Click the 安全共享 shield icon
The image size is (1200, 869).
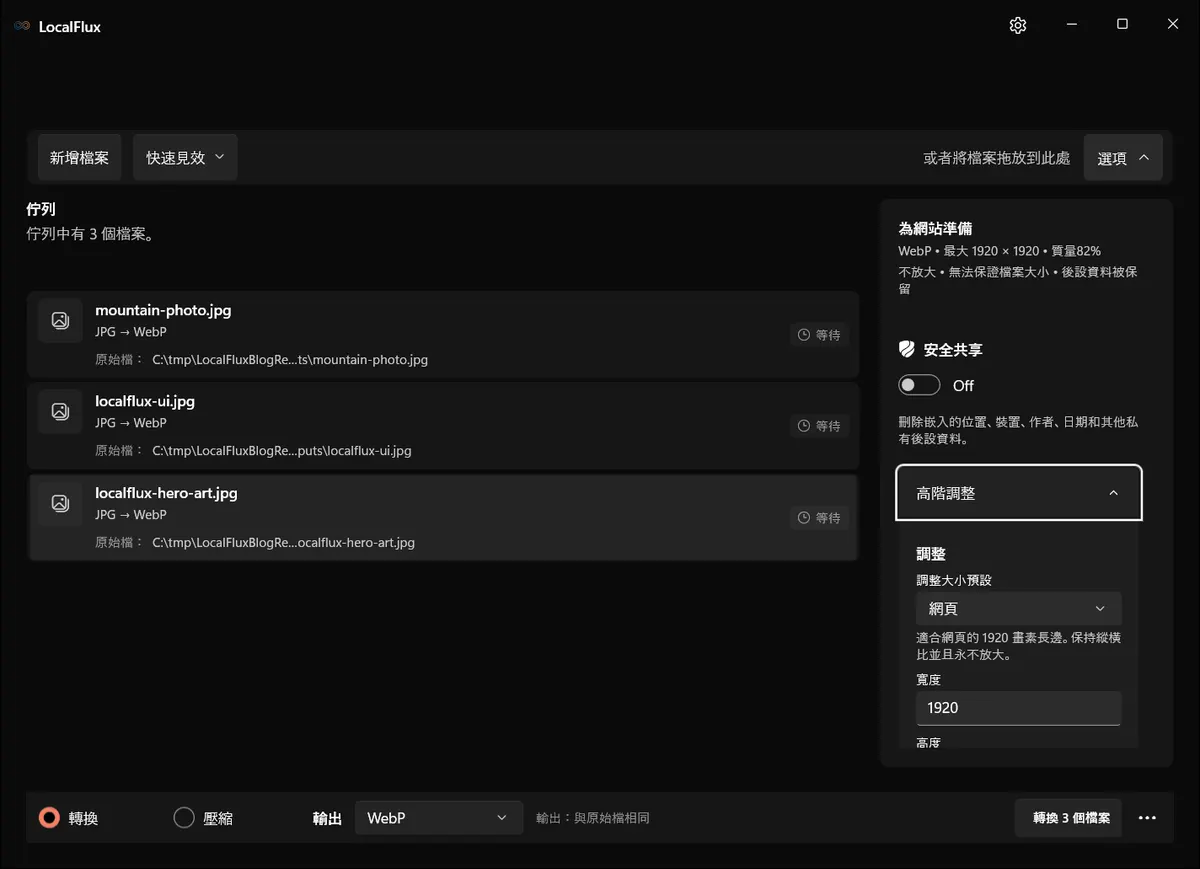(907, 350)
